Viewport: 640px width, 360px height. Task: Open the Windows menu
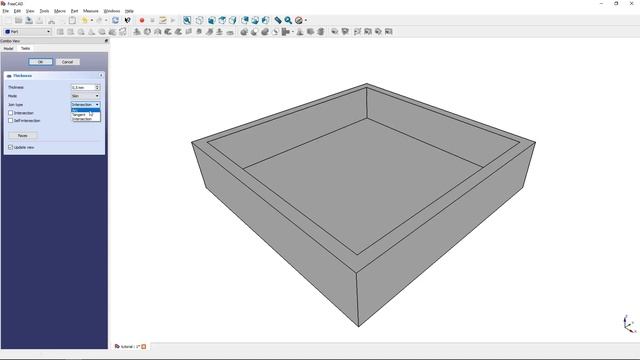[x=112, y=11]
